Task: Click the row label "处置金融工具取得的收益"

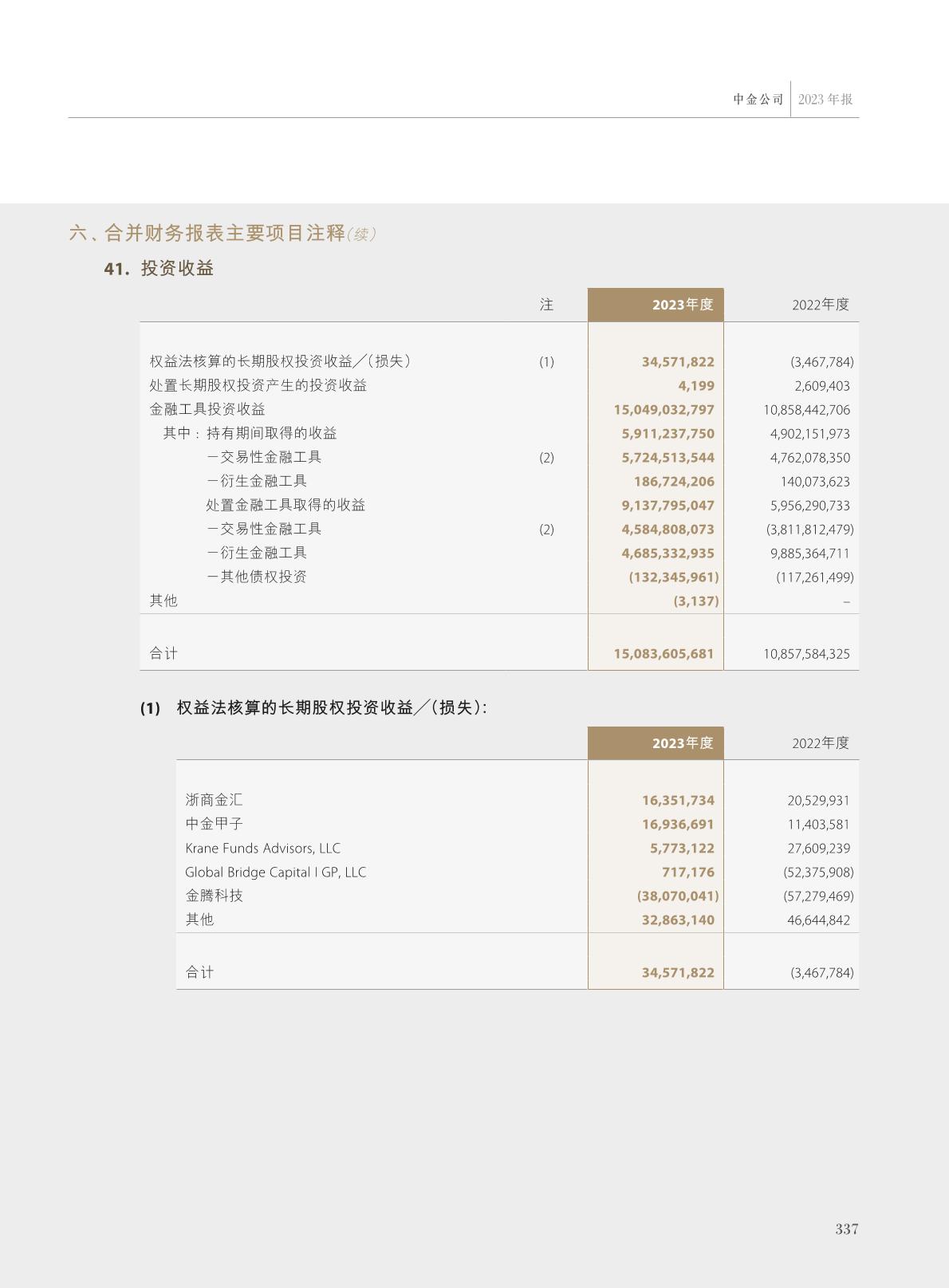Action: pyautogui.click(x=285, y=506)
